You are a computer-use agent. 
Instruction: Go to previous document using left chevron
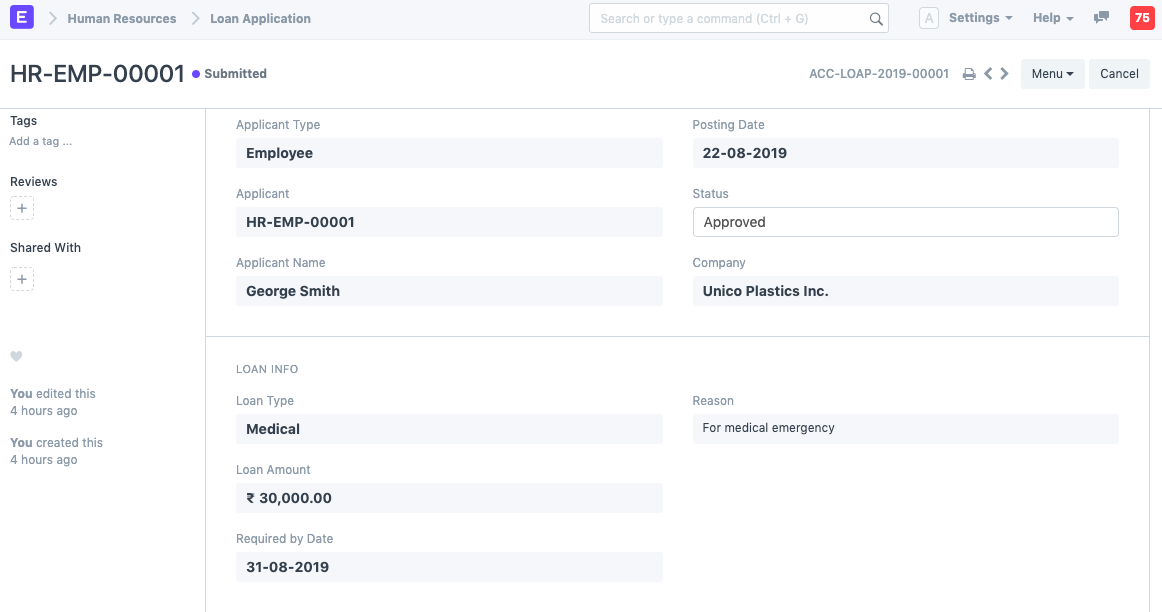(987, 73)
